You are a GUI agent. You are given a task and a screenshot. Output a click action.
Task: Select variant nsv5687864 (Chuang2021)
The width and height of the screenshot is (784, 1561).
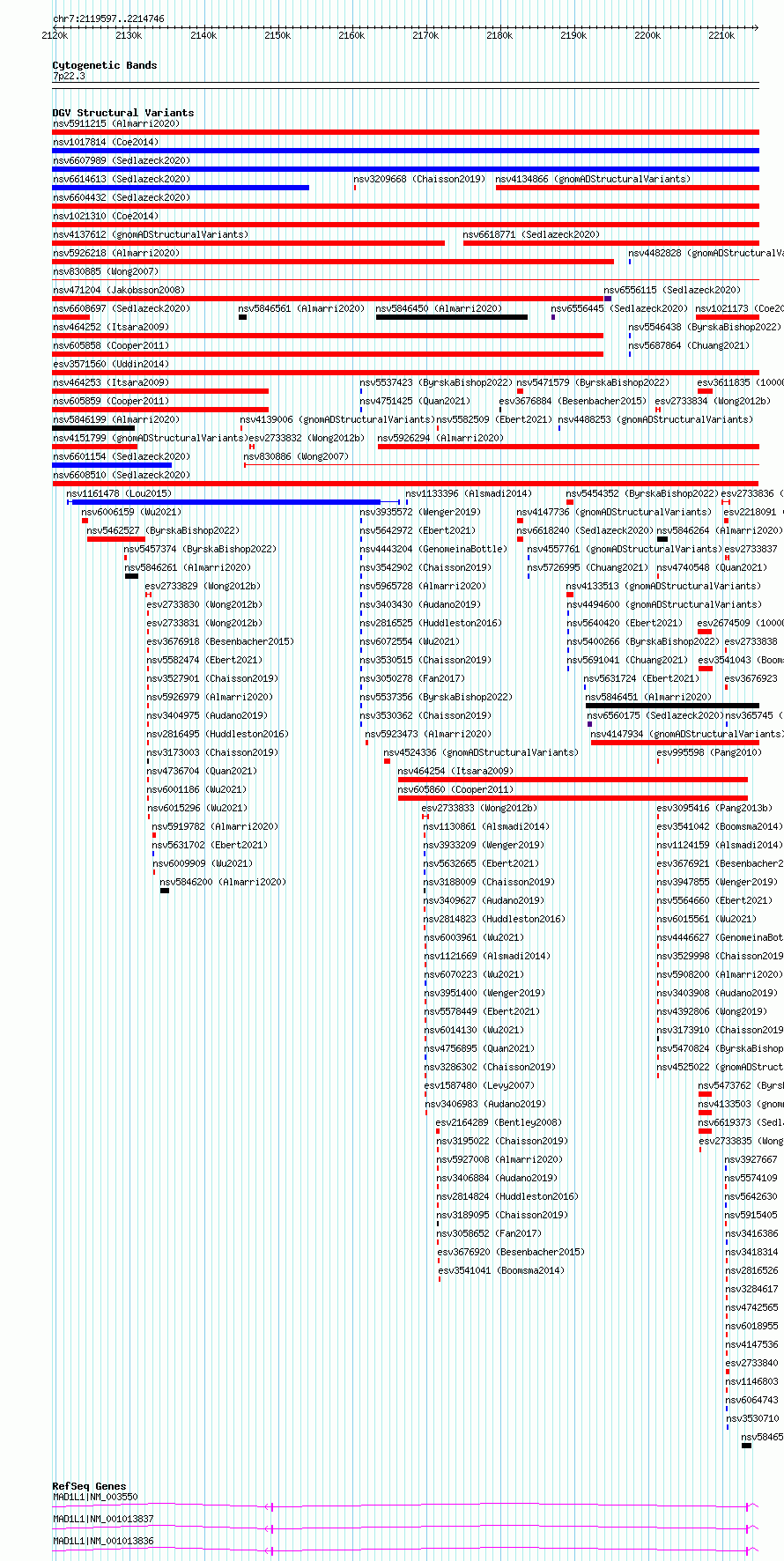click(x=689, y=346)
